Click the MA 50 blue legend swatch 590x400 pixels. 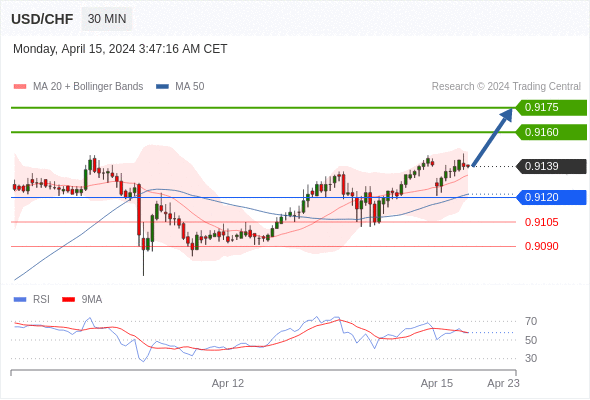pyautogui.click(x=162, y=87)
